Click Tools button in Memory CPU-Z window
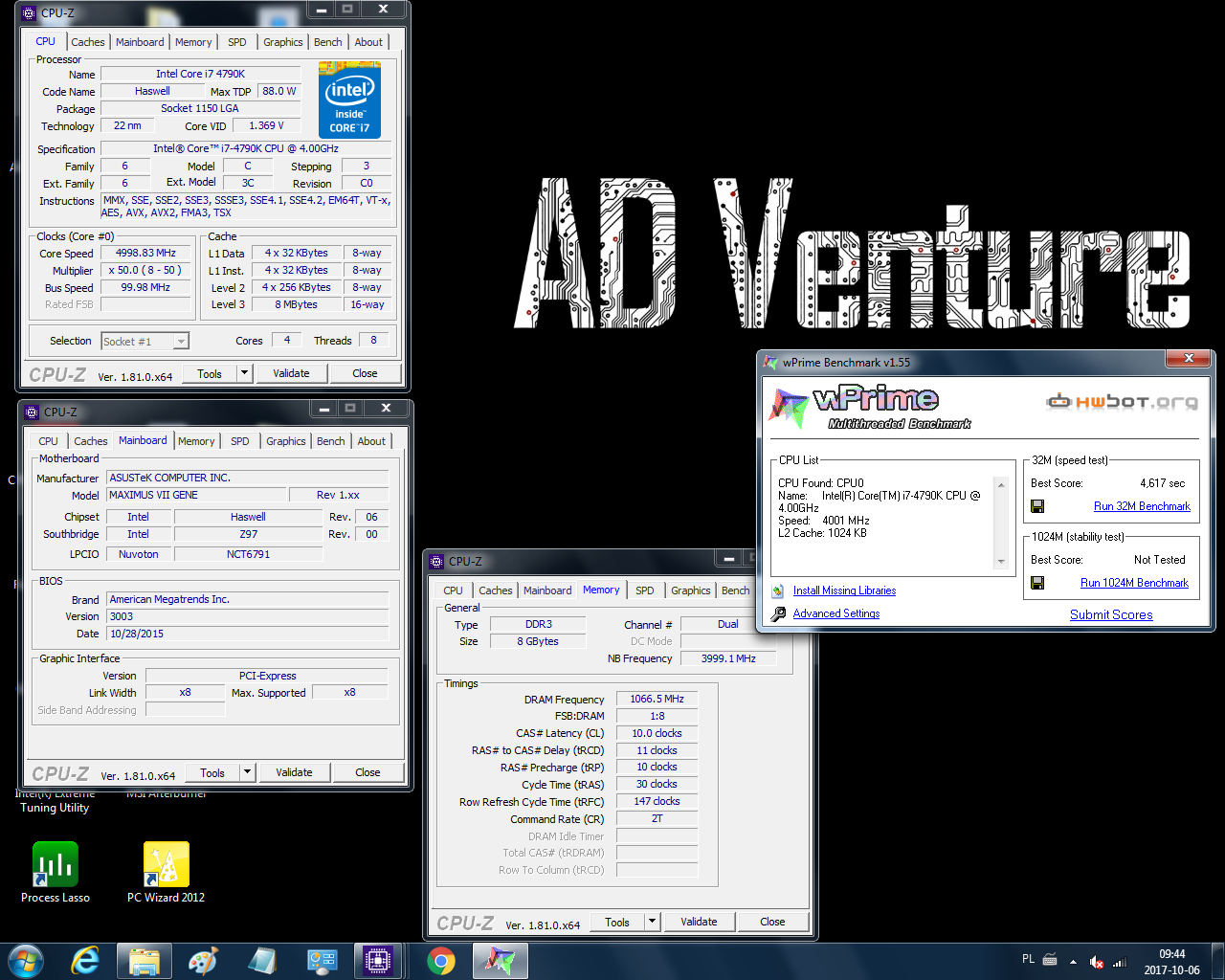Image resolution: width=1225 pixels, height=980 pixels. [x=617, y=922]
